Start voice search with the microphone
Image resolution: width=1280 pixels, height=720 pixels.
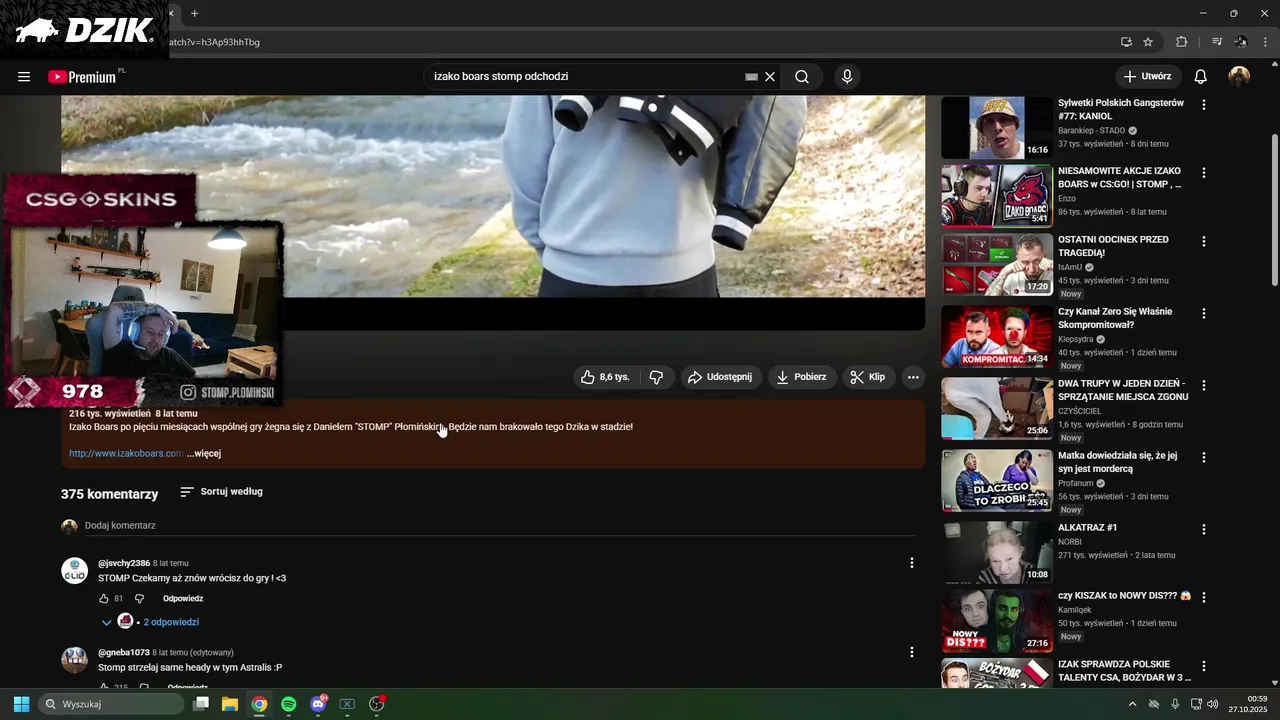coord(847,77)
